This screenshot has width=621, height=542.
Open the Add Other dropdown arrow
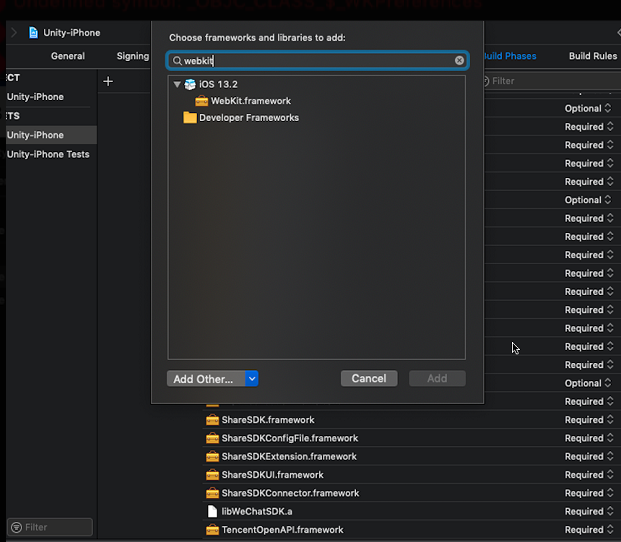(252, 378)
